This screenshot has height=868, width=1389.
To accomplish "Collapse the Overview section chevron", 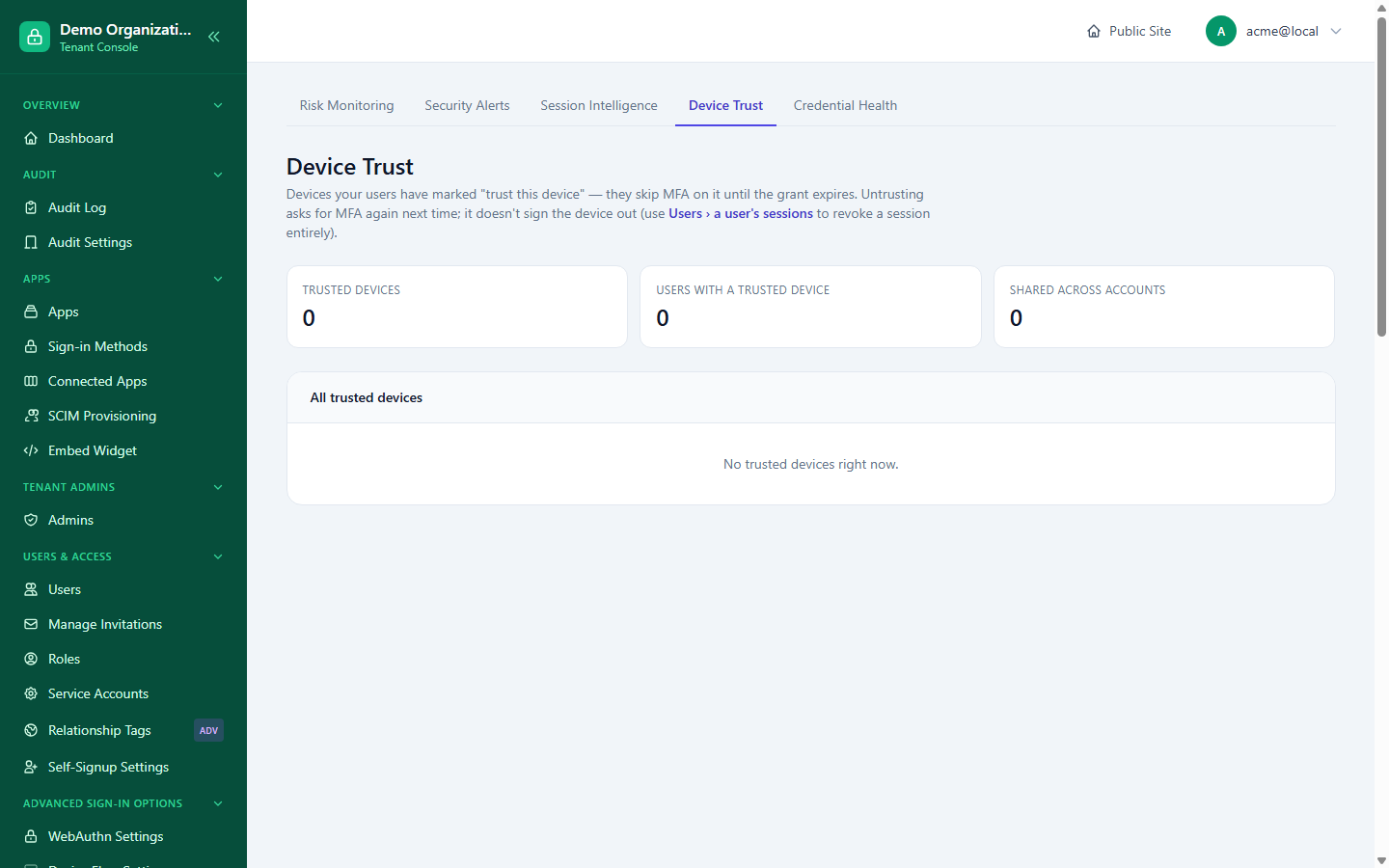I will [x=218, y=105].
